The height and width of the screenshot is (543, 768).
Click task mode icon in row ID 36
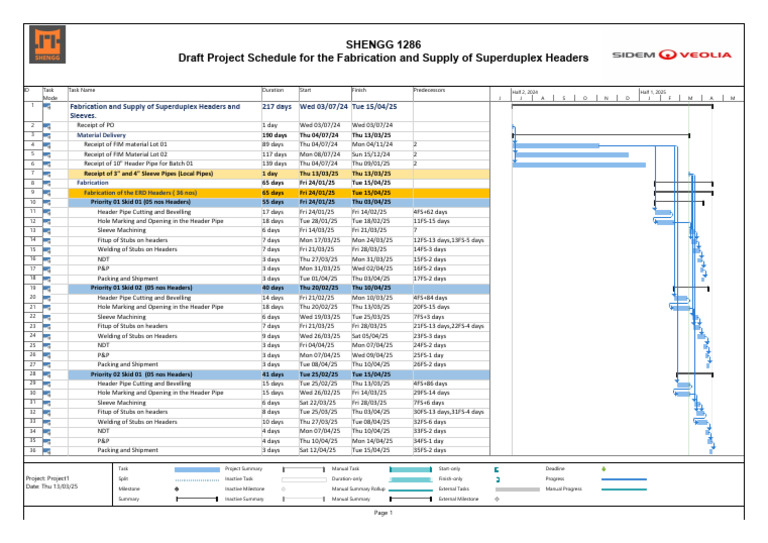pos(47,451)
